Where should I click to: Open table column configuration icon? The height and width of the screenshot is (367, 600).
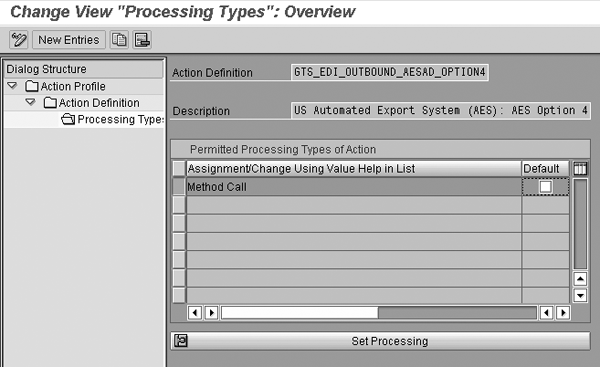coord(580,169)
